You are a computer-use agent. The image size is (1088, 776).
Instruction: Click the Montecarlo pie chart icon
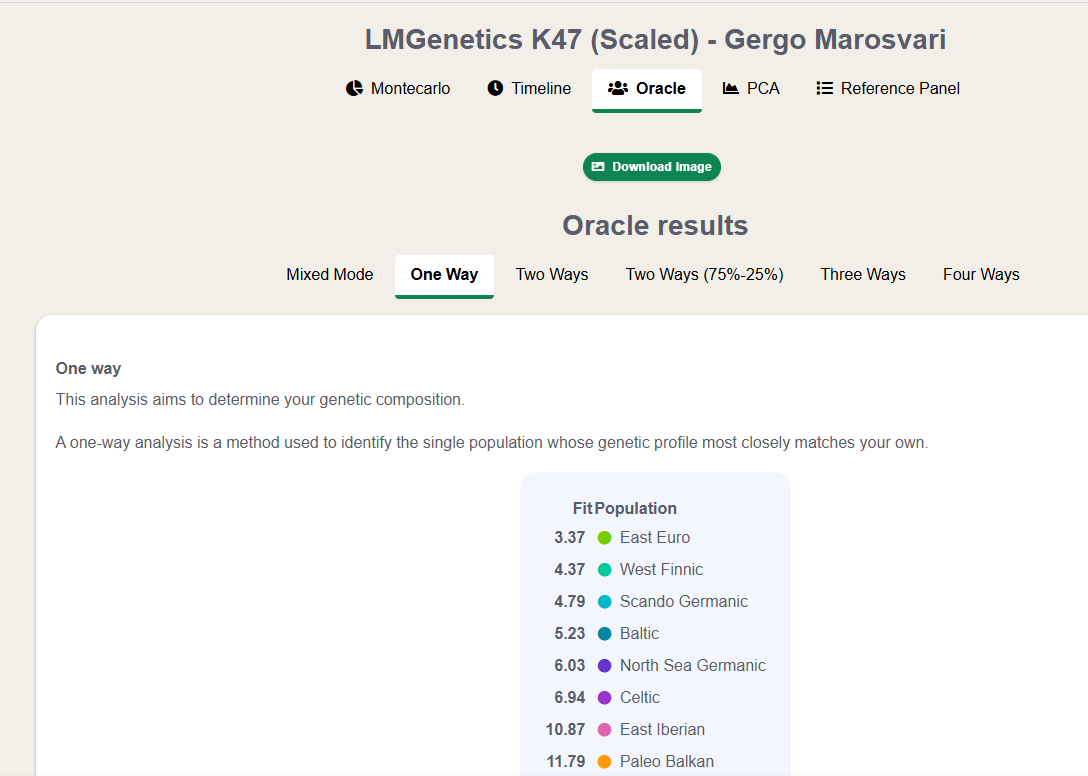pyautogui.click(x=355, y=88)
